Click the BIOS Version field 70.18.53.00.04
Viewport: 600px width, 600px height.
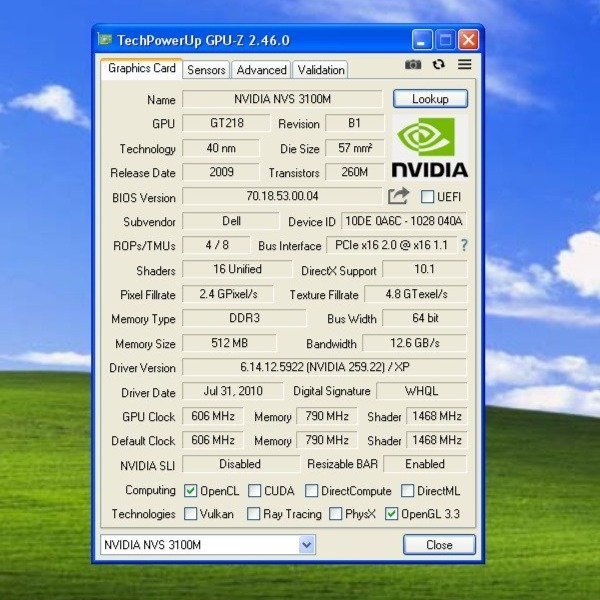pos(282,196)
